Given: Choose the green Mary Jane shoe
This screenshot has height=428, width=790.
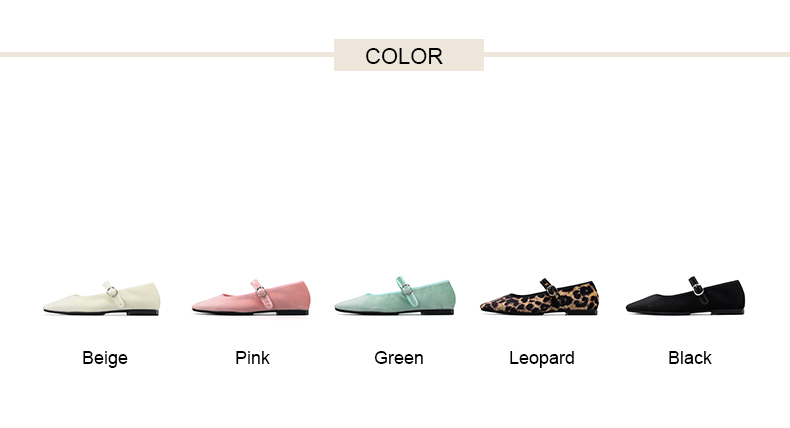Looking at the screenshot, I should (395, 296).
